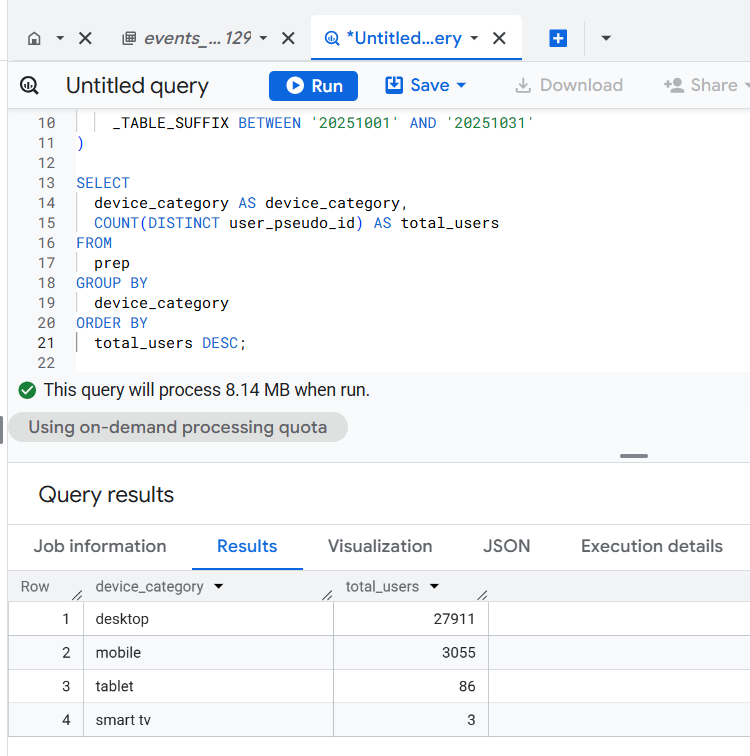
Task: Click the Download button
Action: point(568,86)
